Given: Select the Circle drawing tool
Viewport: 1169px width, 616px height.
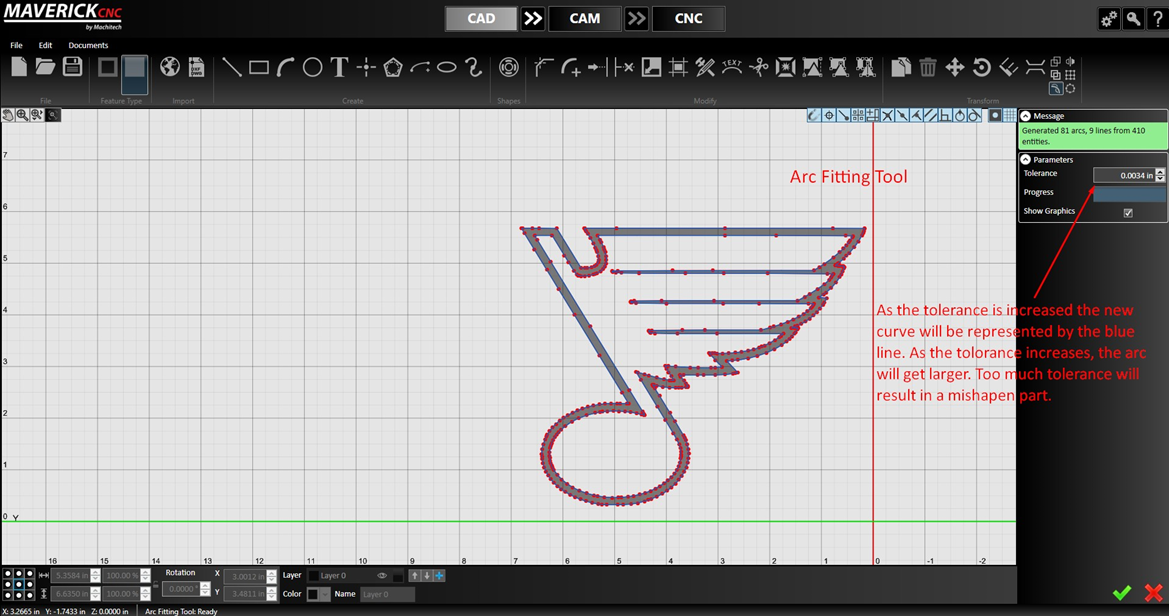Looking at the screenshot, I should point(312,68).
